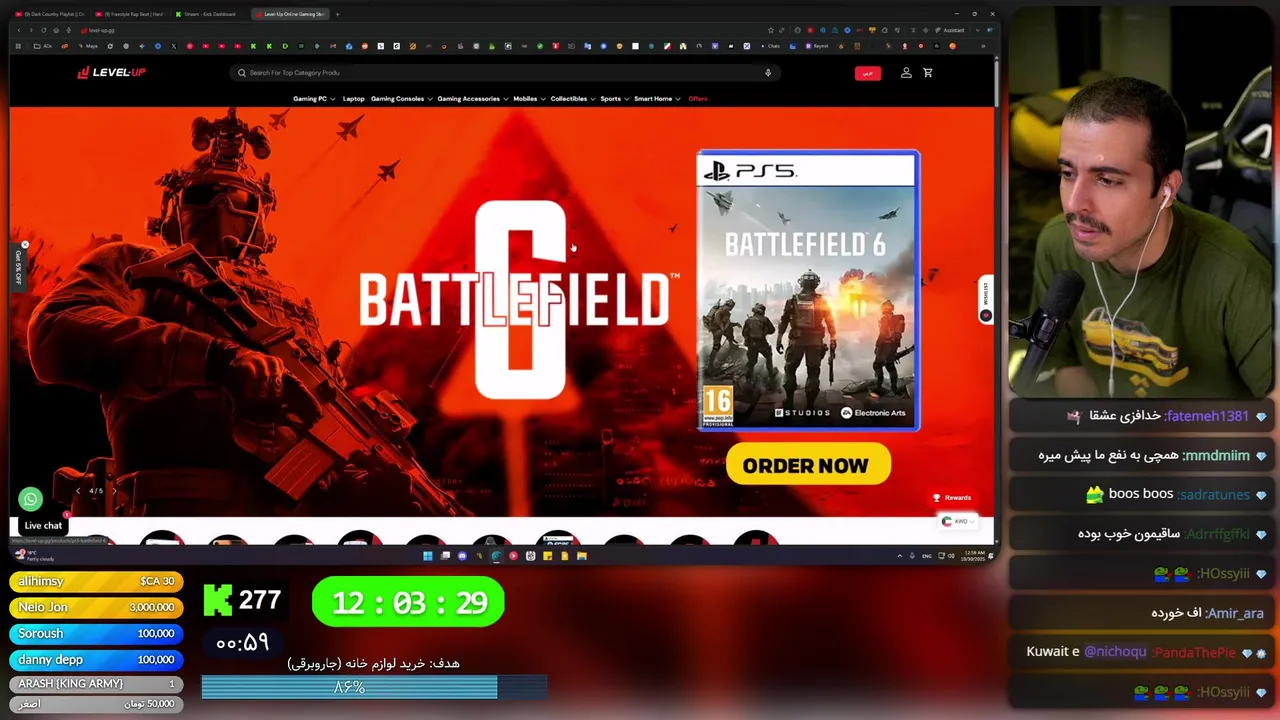Viewport: 1280px width, 720px height.
Task: Show hidden system tray icons
Action: [x=899, y=556]
